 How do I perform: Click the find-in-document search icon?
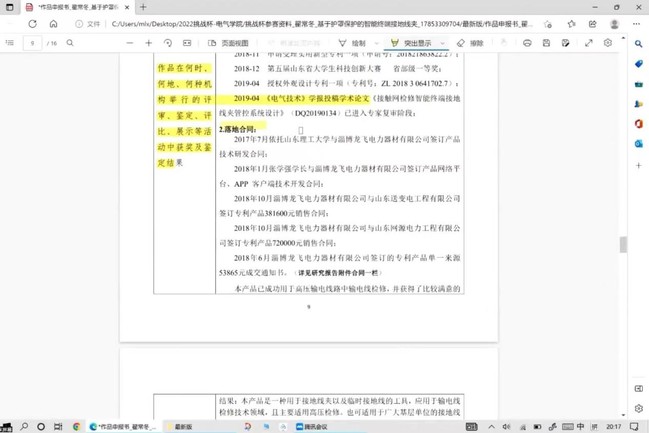(70, 43)
